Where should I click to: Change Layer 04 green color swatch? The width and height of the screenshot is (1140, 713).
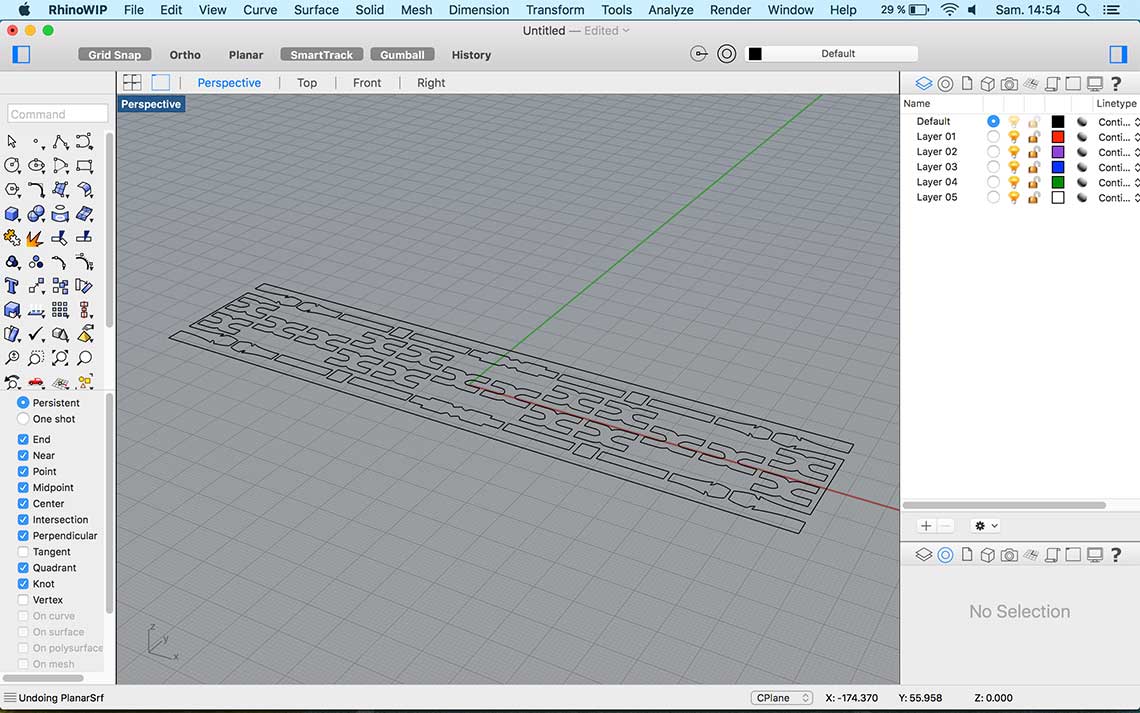(1058, 182)
